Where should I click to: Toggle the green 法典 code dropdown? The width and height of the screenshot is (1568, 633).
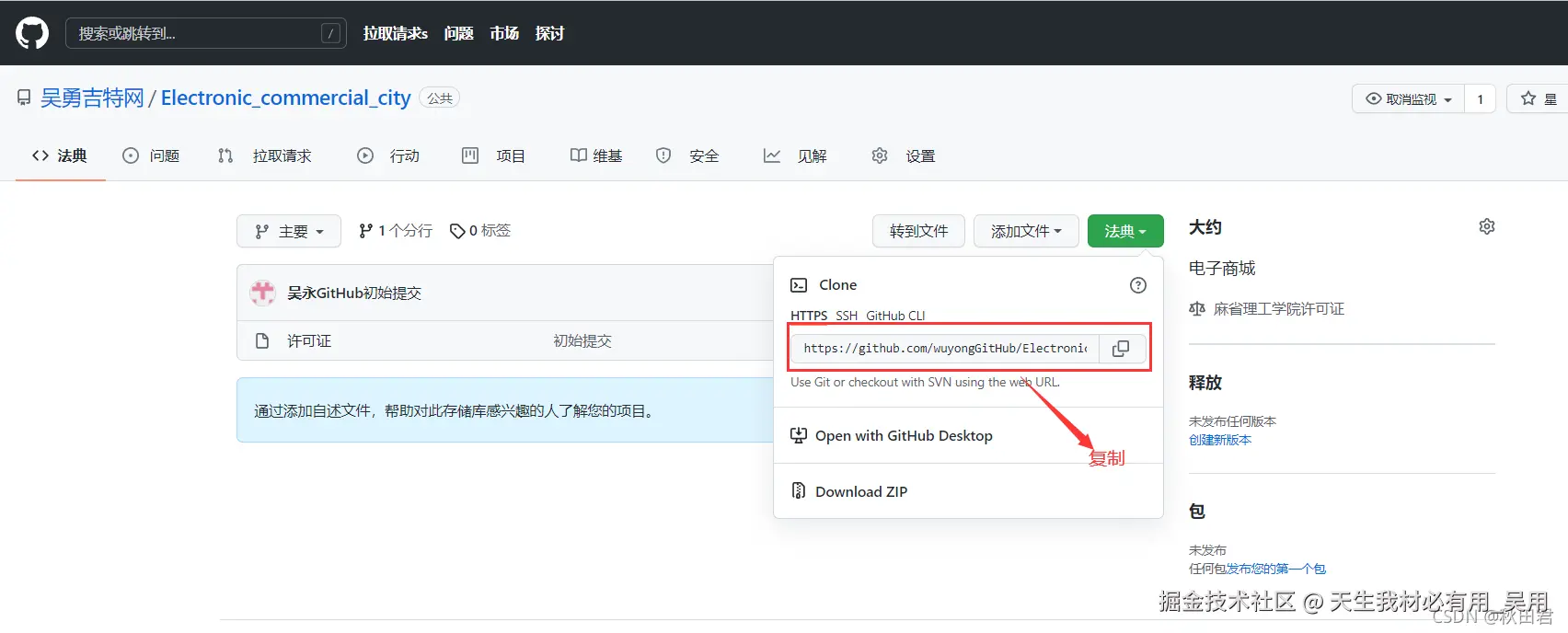pos(1125,231)
